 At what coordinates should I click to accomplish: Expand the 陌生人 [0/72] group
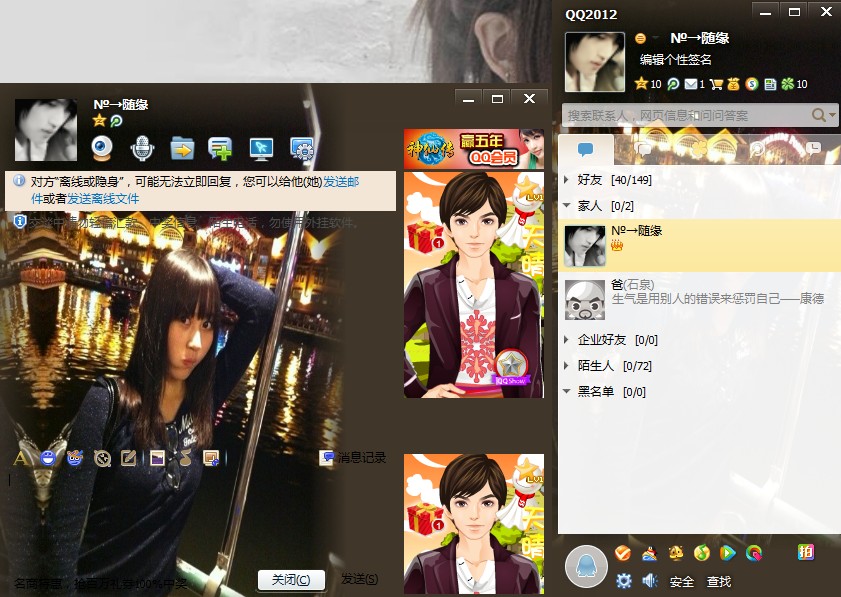coord(566,365)
